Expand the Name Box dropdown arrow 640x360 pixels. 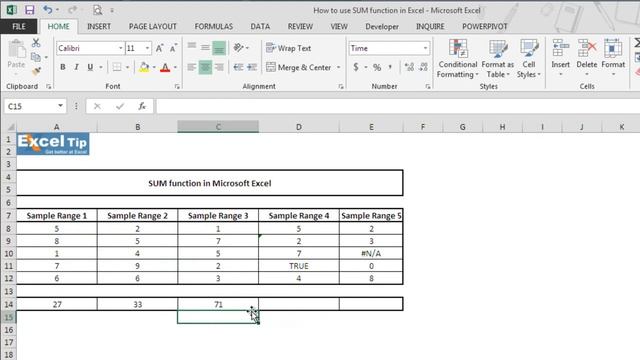(60, 106)
